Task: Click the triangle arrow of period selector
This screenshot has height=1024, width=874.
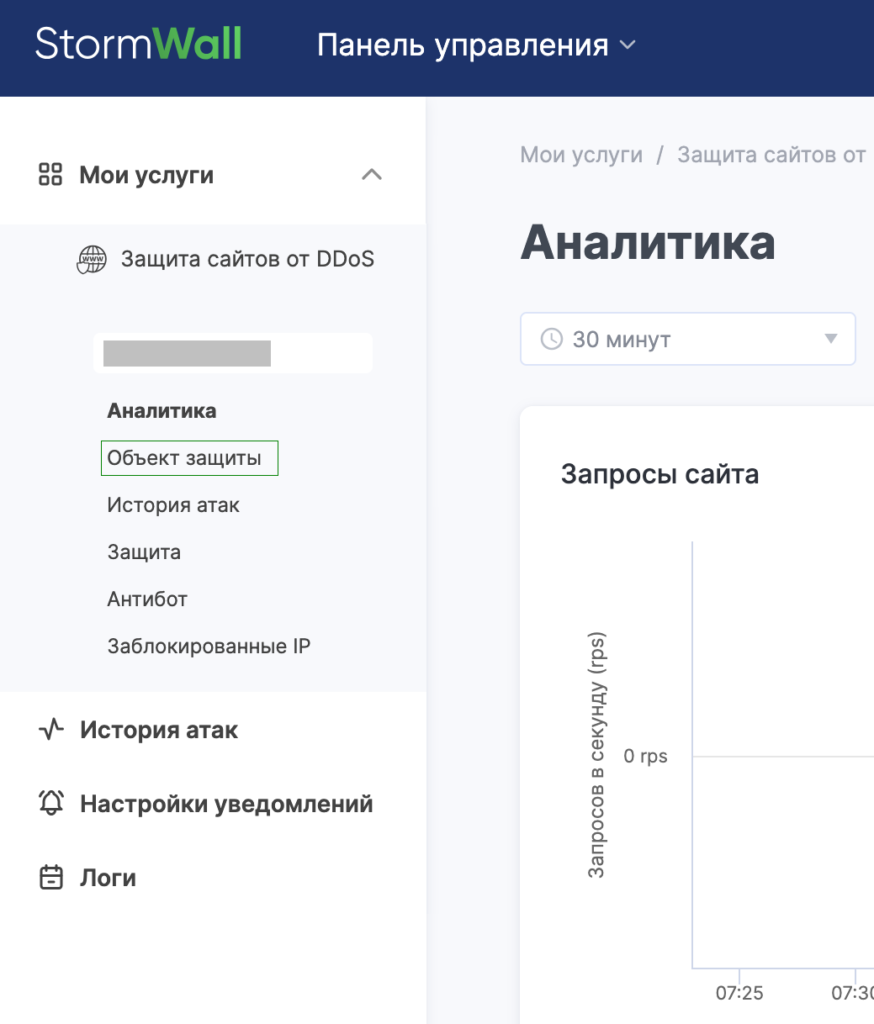Action: pos(831,338)
